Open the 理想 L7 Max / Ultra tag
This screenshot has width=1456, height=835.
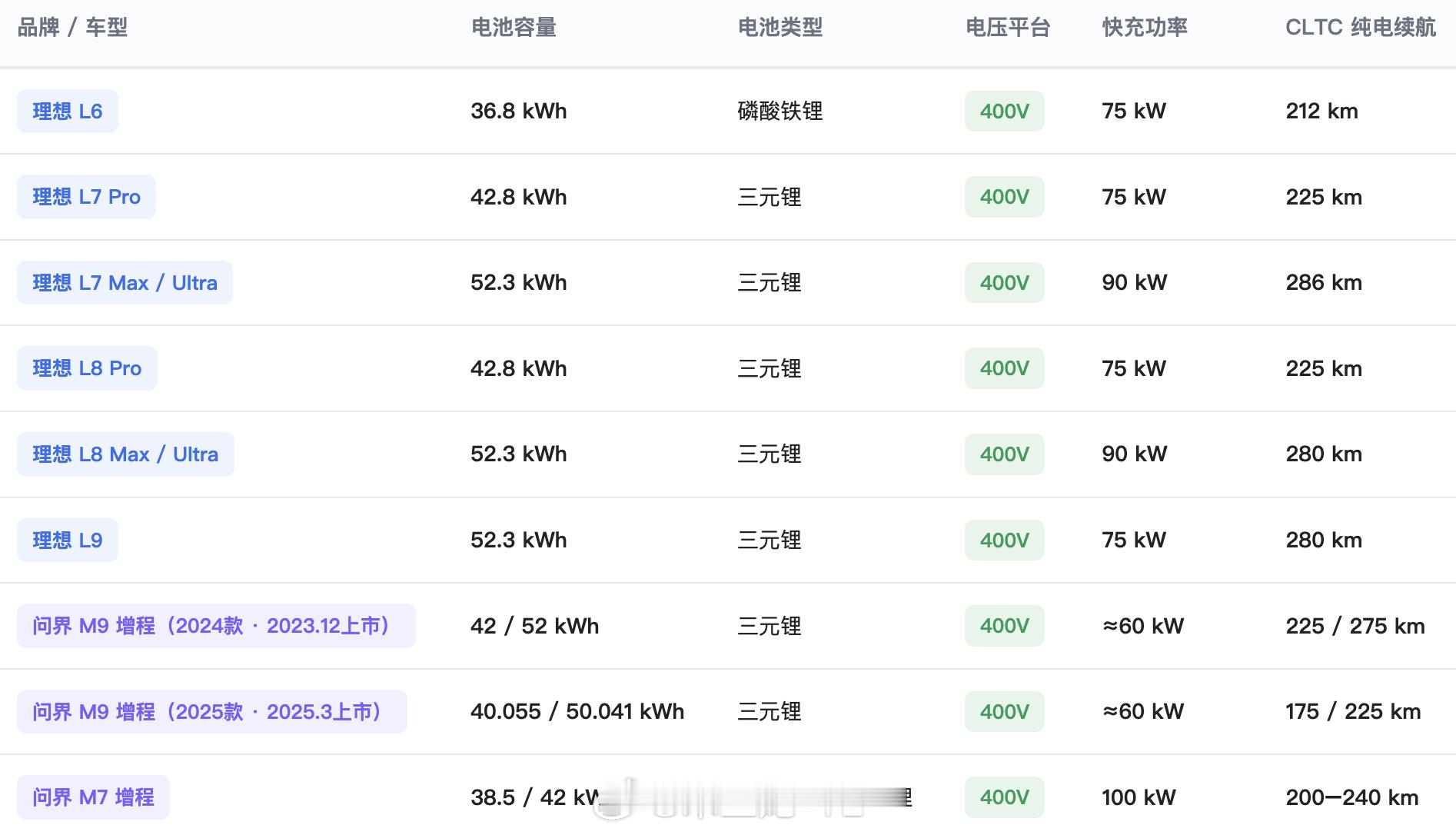[125, 283]
